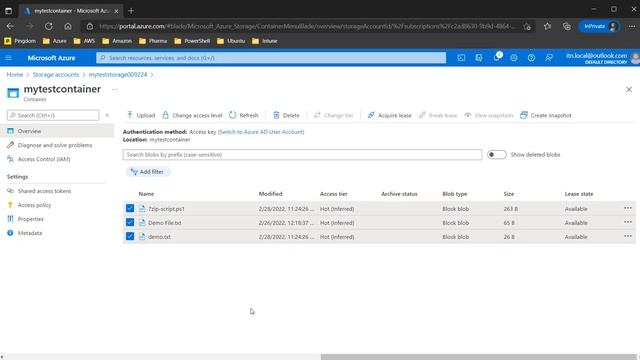
Task: Open the Feedback icon in header
Action: point(549,58)
